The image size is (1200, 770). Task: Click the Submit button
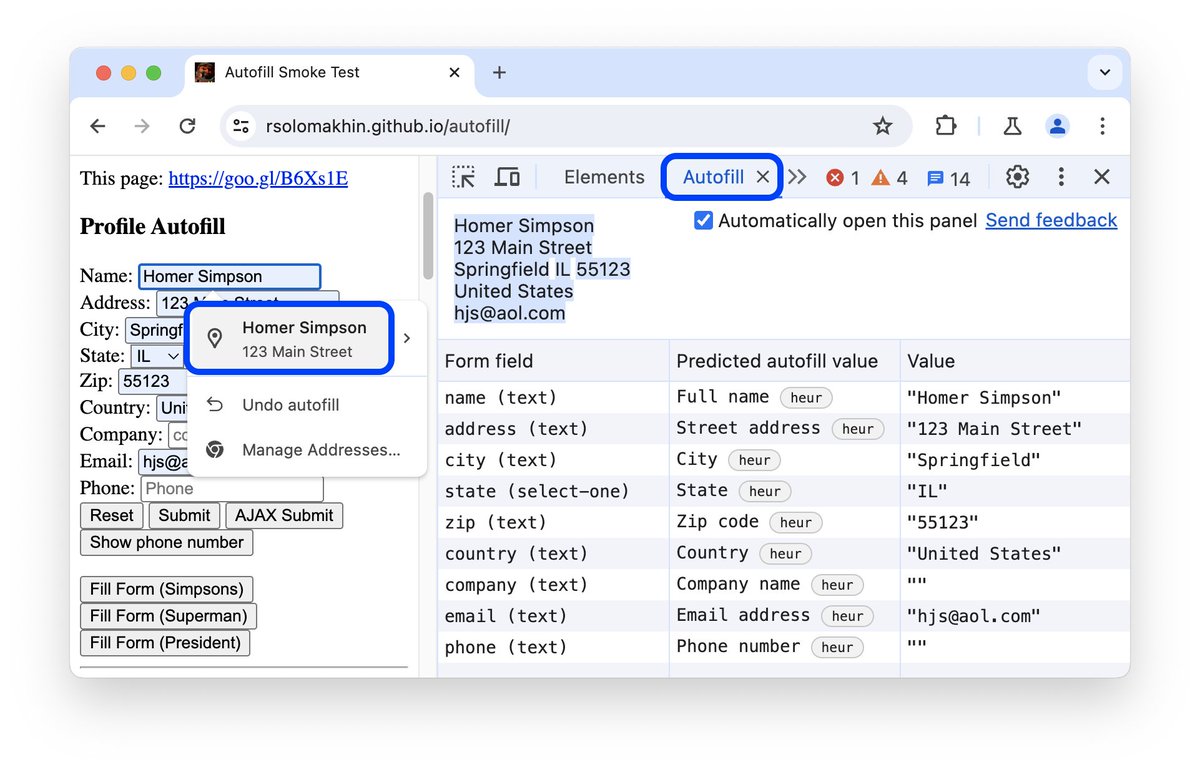click(184, 516)
